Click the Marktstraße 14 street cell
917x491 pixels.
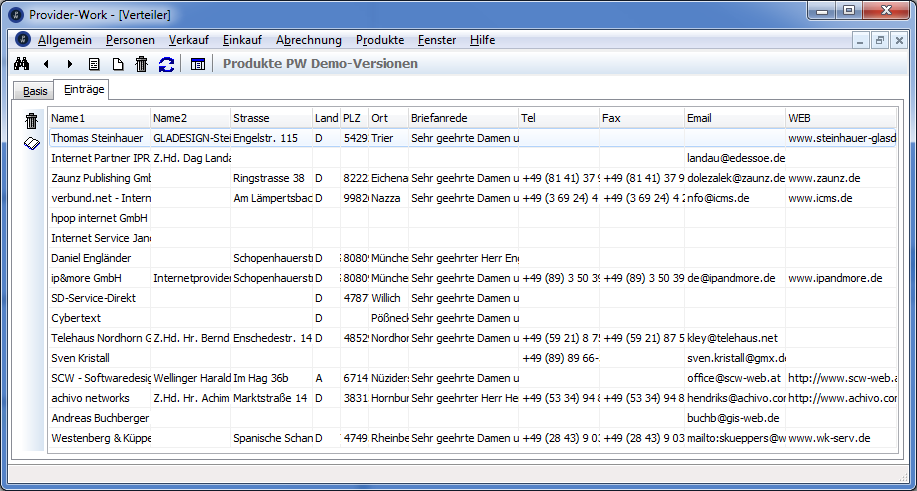271,398
